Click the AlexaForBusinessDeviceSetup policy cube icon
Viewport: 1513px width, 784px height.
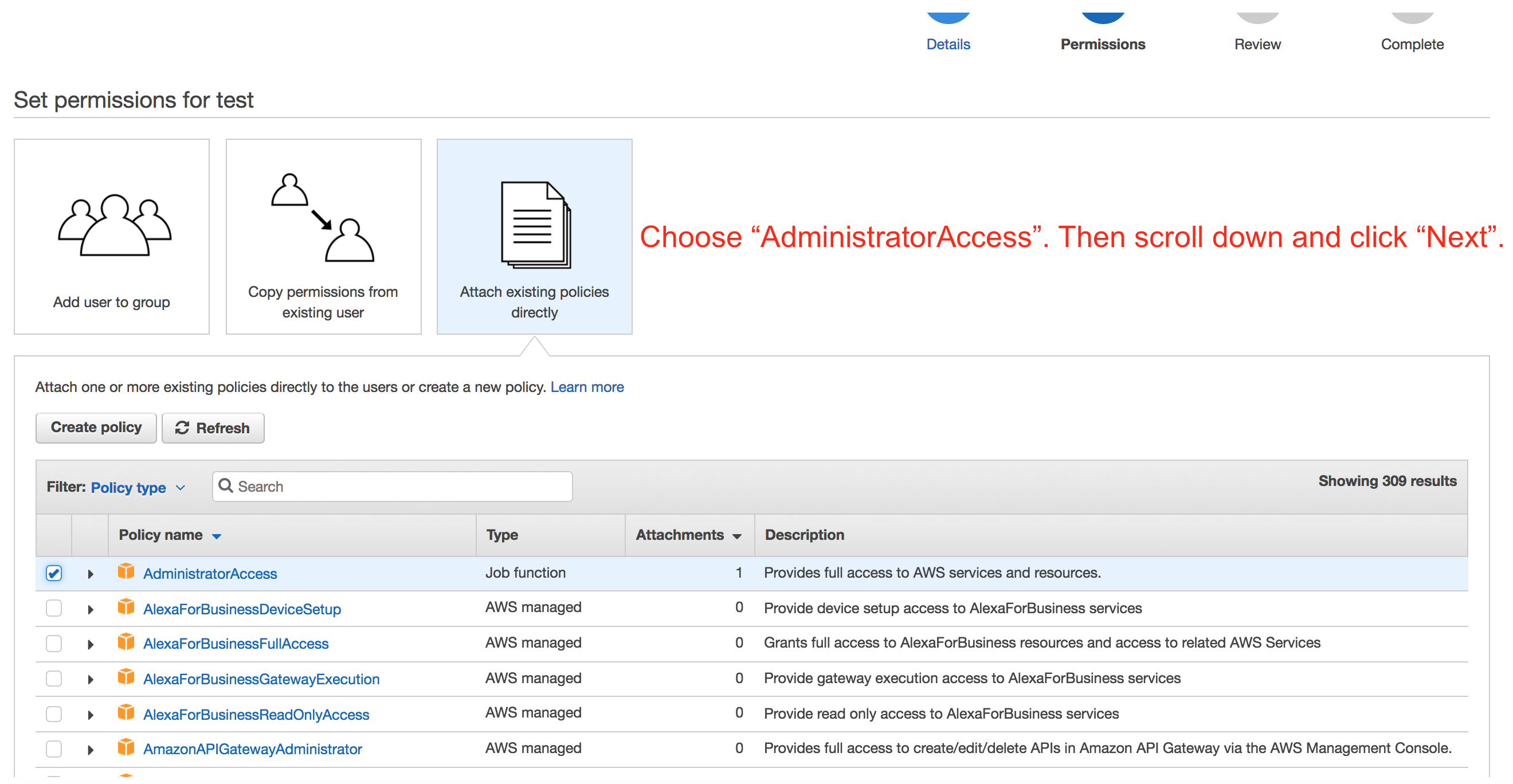pyautogui.click(x=126, y=607)
